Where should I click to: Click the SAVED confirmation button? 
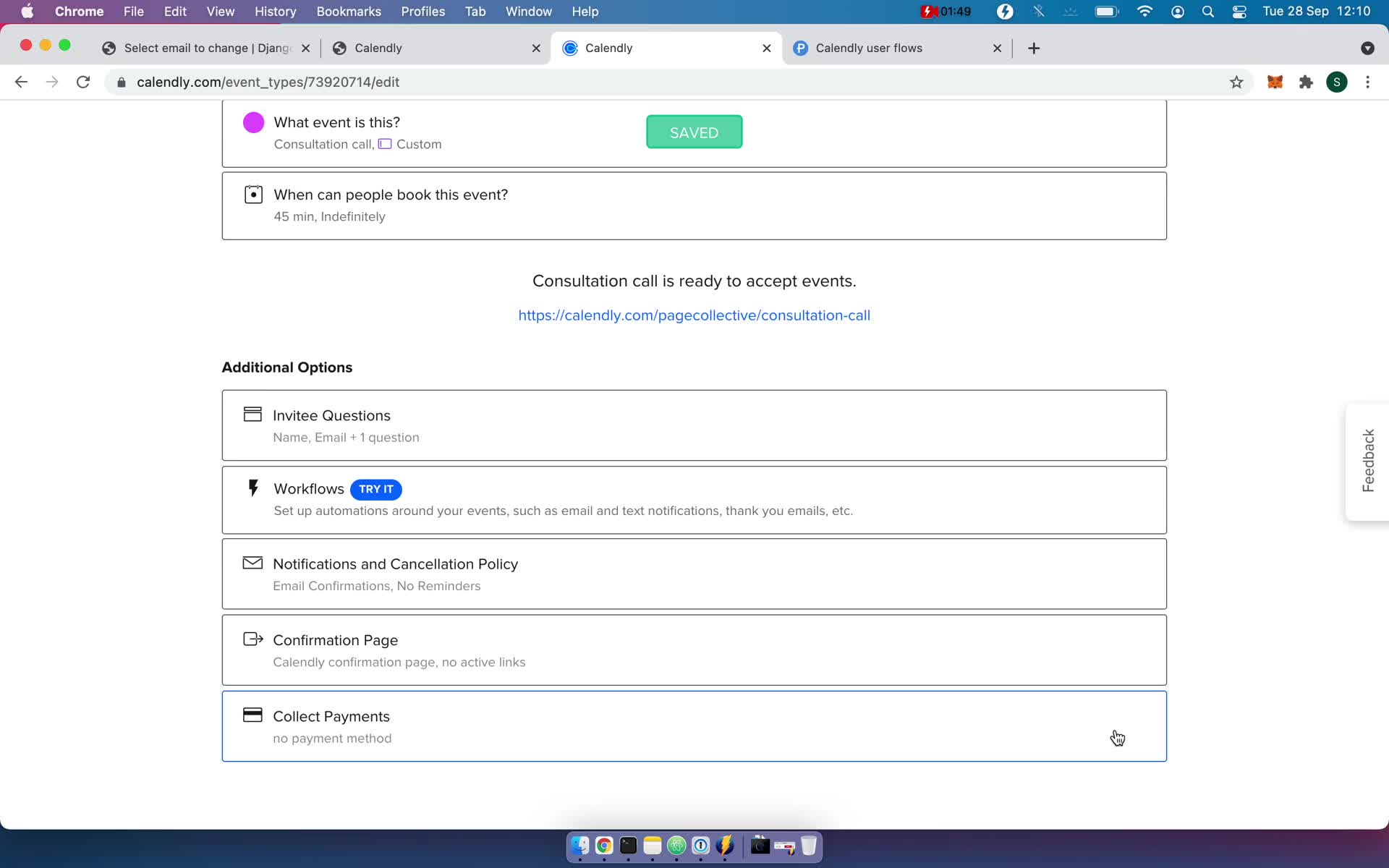pyautogui.click(x=694, y=131)
